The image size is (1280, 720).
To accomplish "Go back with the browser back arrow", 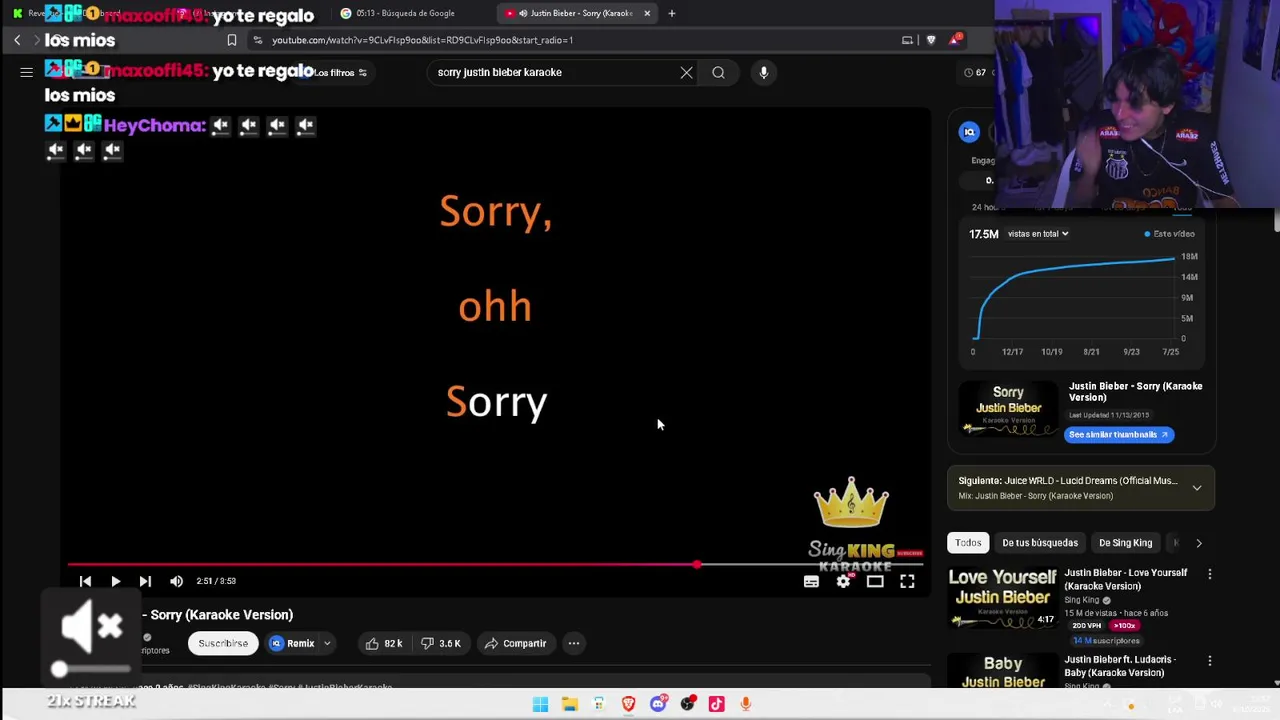I will 17,40.
